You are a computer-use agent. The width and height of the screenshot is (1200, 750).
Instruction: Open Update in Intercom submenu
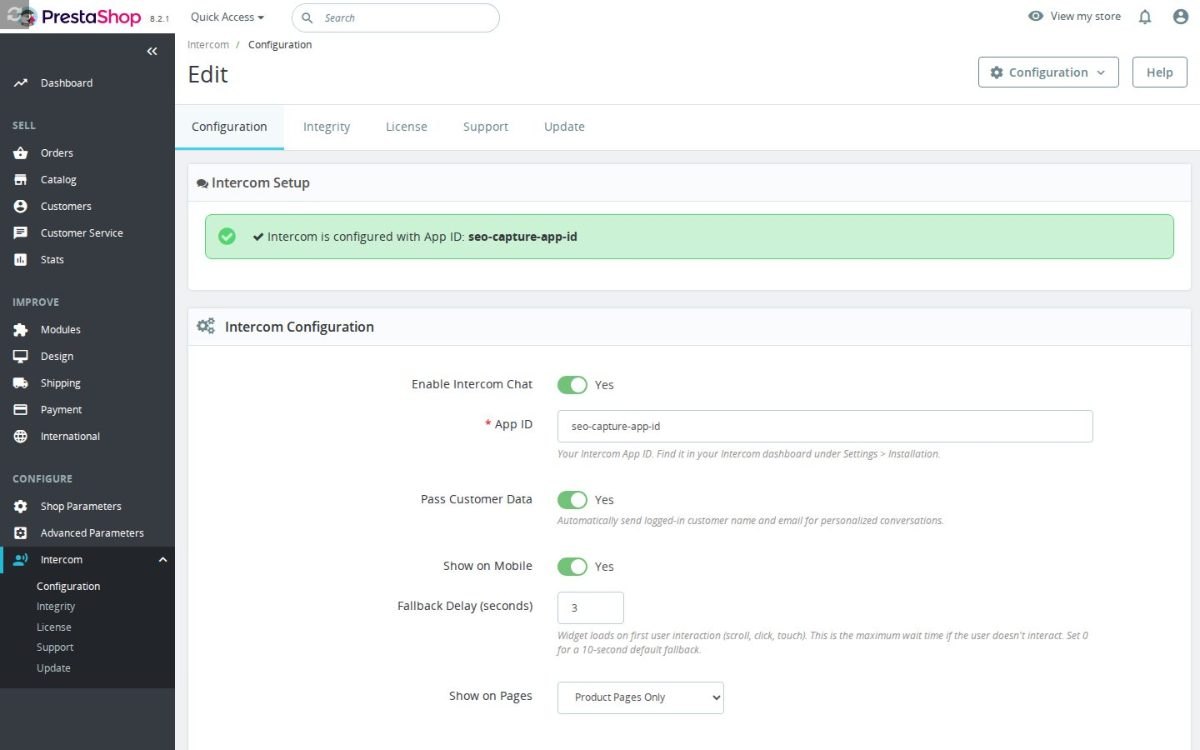pyautogui.click(x=53, y=668)
